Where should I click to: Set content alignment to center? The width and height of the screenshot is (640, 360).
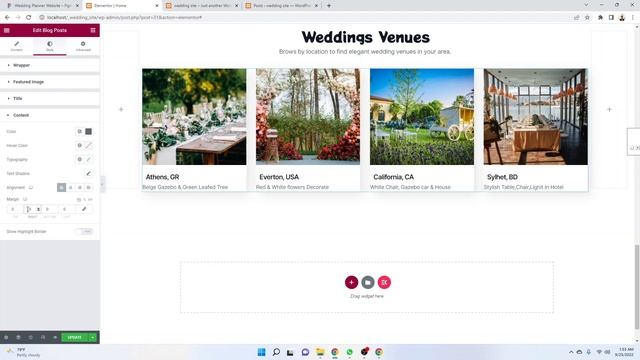point(71,187)
